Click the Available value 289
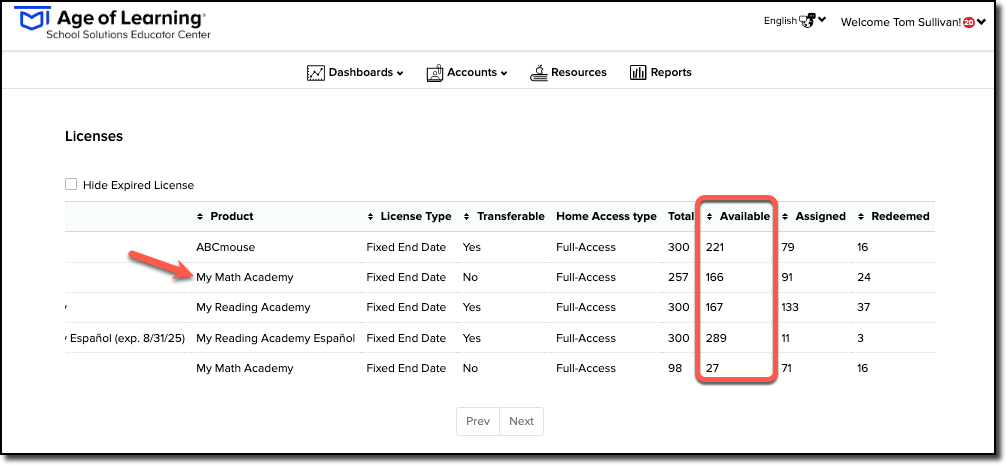This screenshot has height=465, width=1006. click(716, 338)
